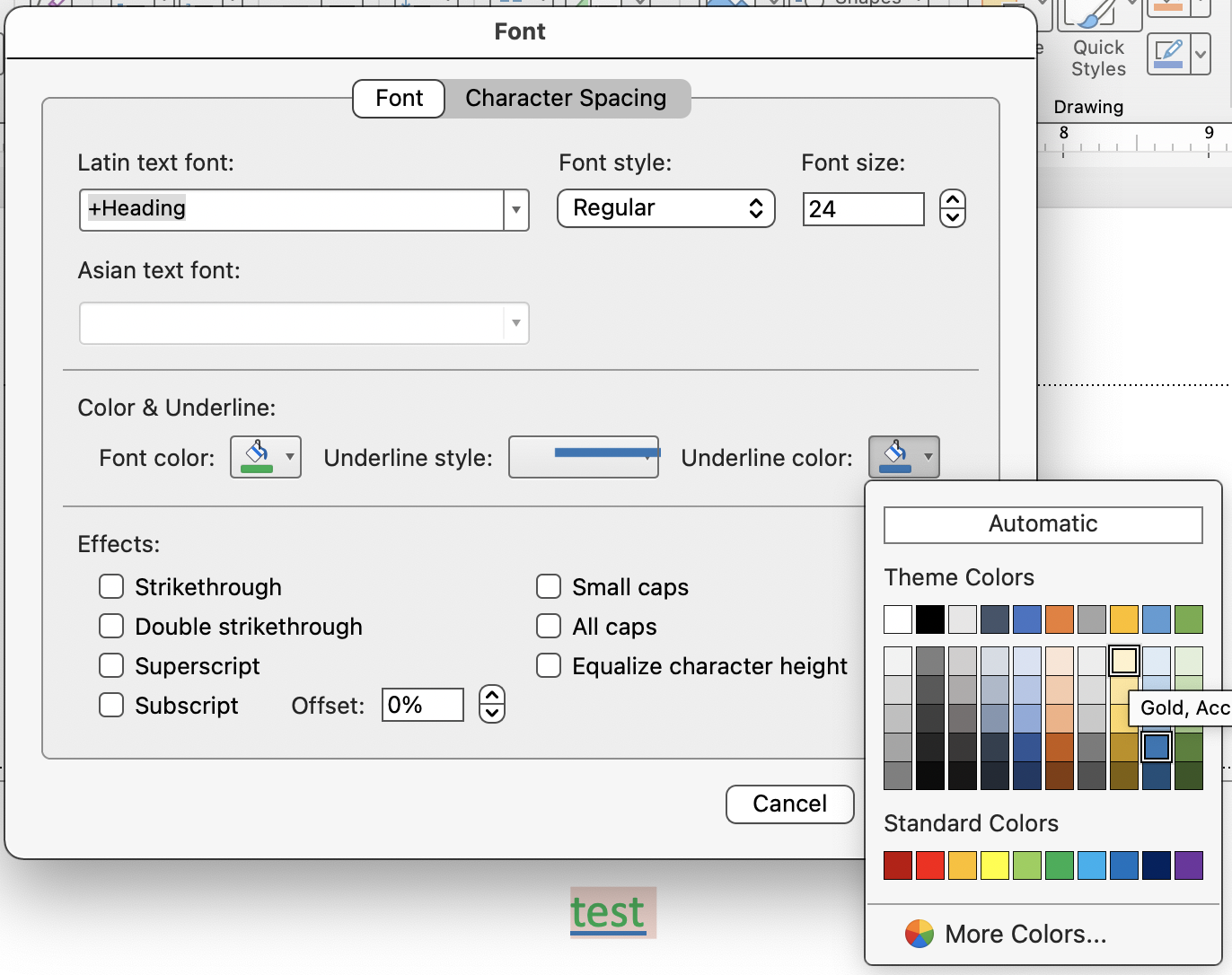The height and width of the screenshot is (975, 1232).
Task: Open the Font color paint bucket picker
Action: [266, 457]
